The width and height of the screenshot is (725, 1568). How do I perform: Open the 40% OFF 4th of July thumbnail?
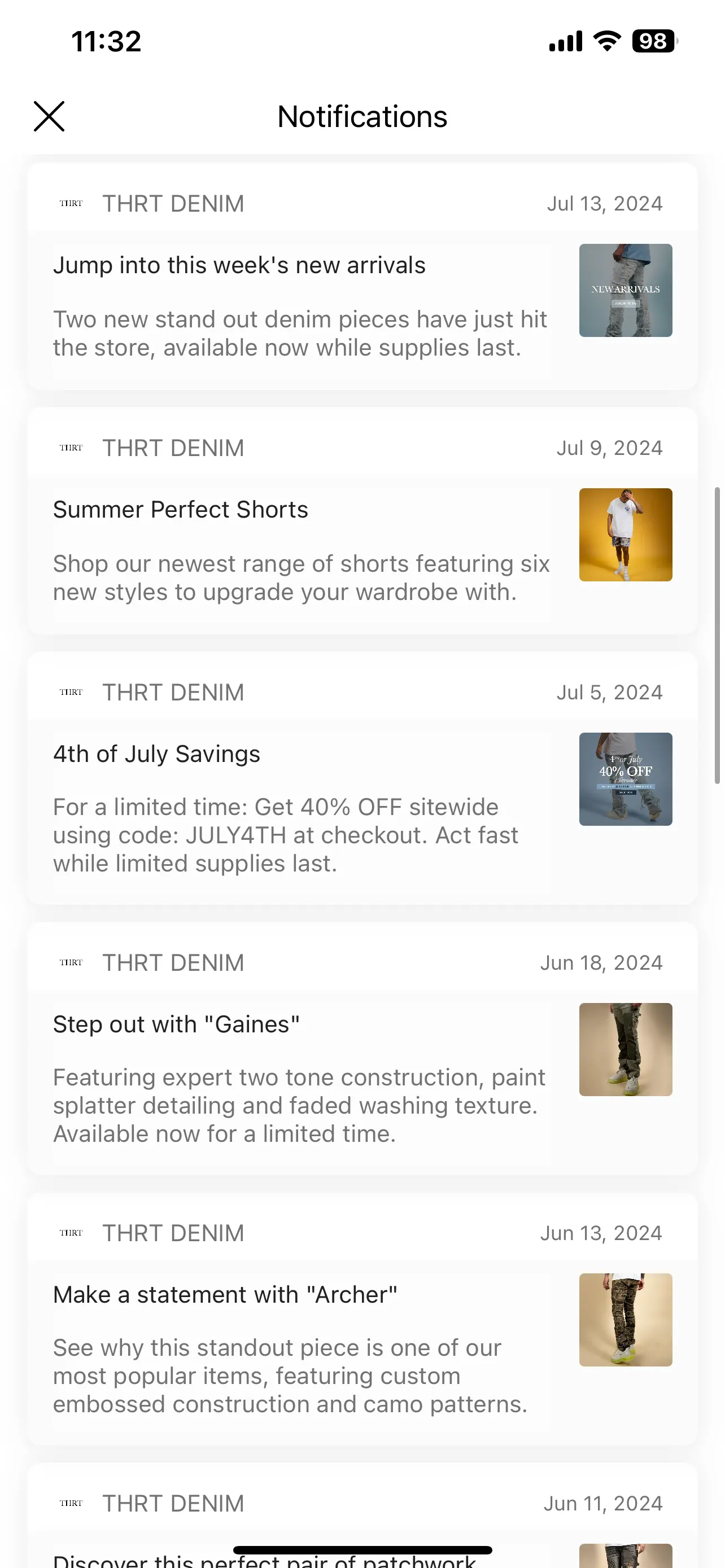pyautogui.click(x=625, y=779)
